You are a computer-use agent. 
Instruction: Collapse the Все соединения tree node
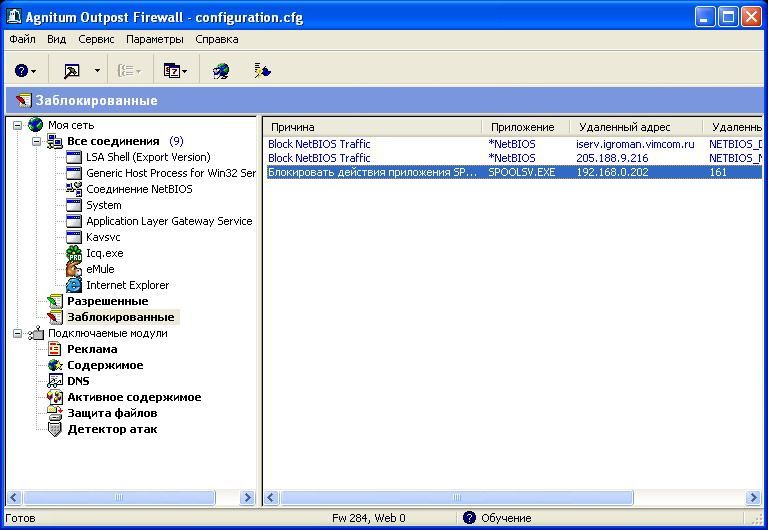36,142
